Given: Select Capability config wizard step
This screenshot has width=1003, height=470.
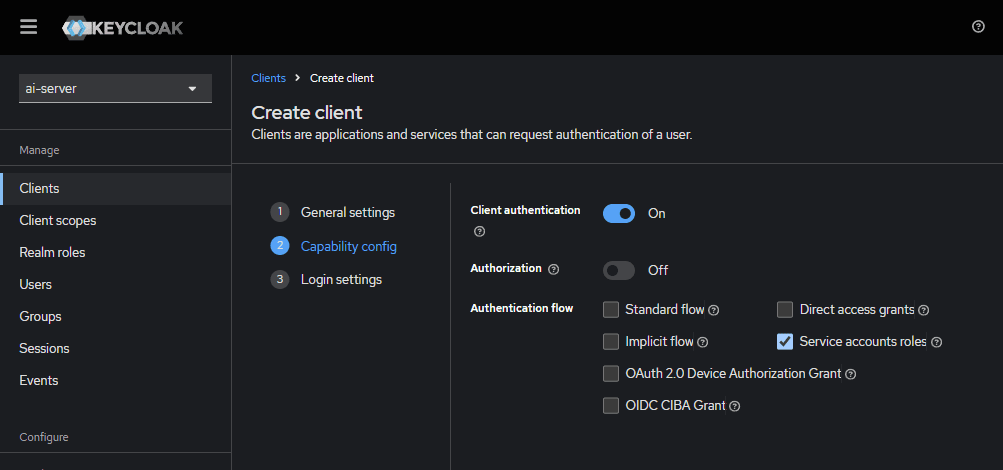Looking at the screenshot, I should [x=333, y=246].
